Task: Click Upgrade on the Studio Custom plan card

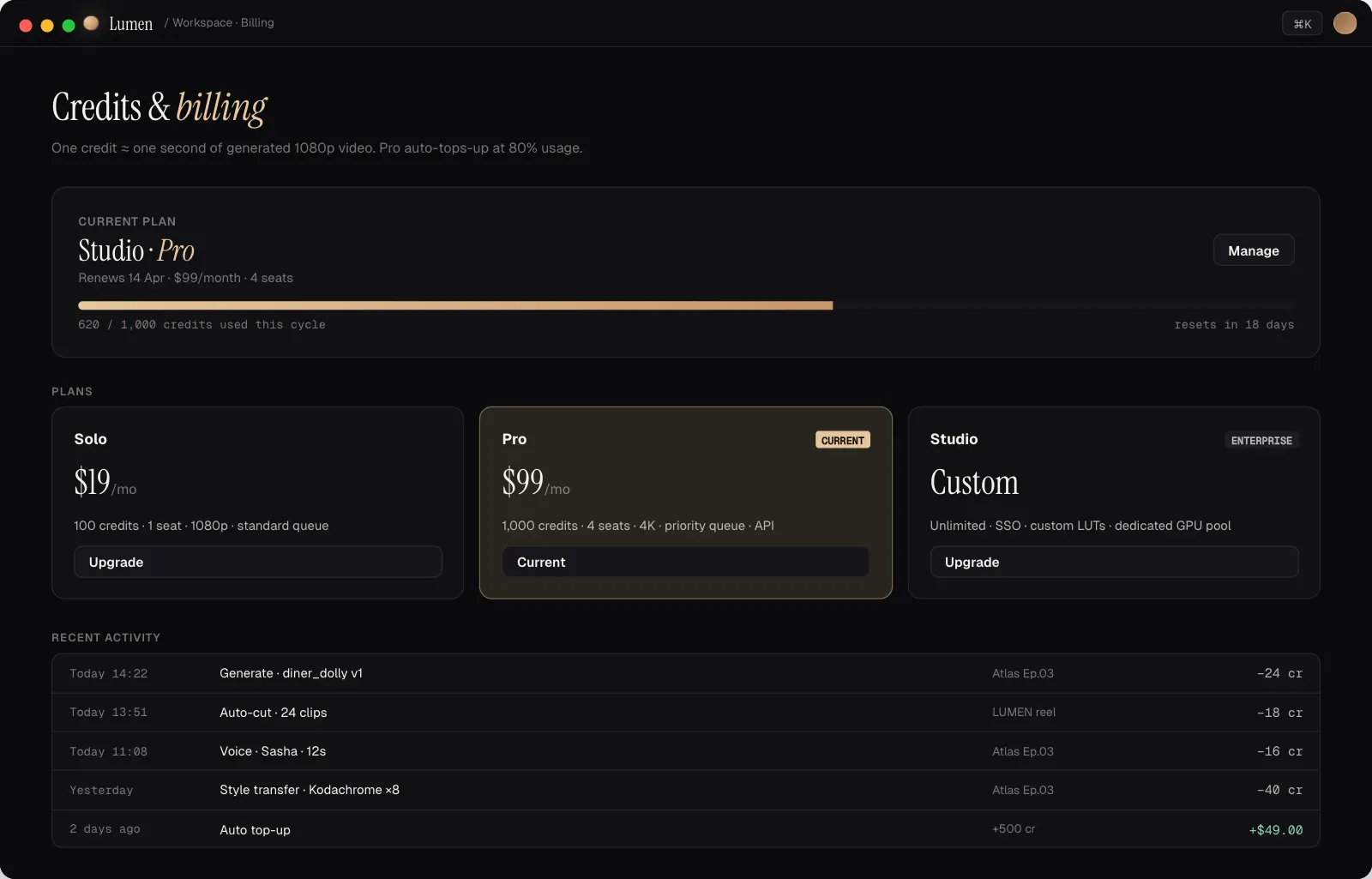Action: click(1114, 562)
